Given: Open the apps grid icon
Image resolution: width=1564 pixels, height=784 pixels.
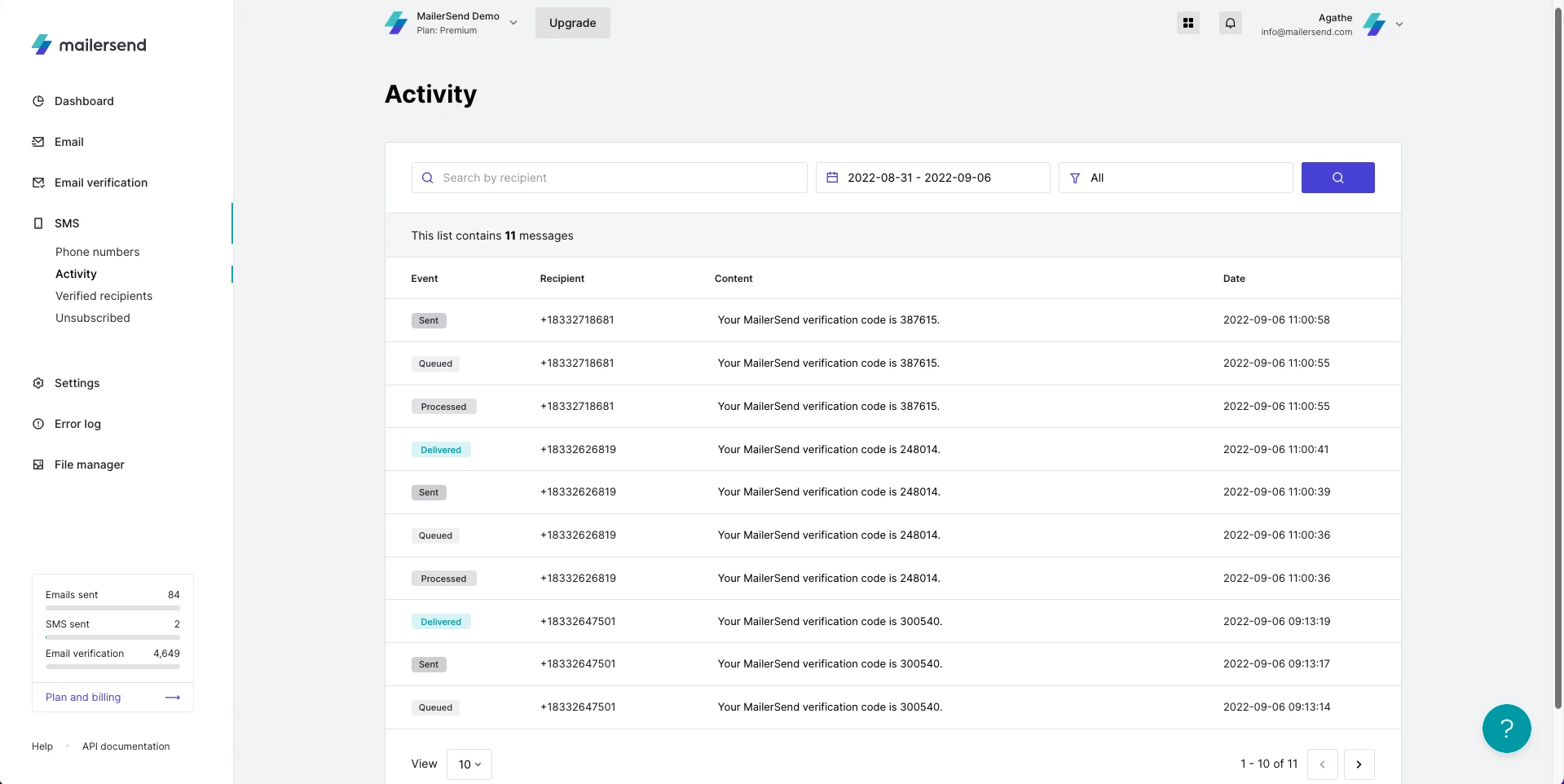Looking at the screenshot, I should 1188,23.
